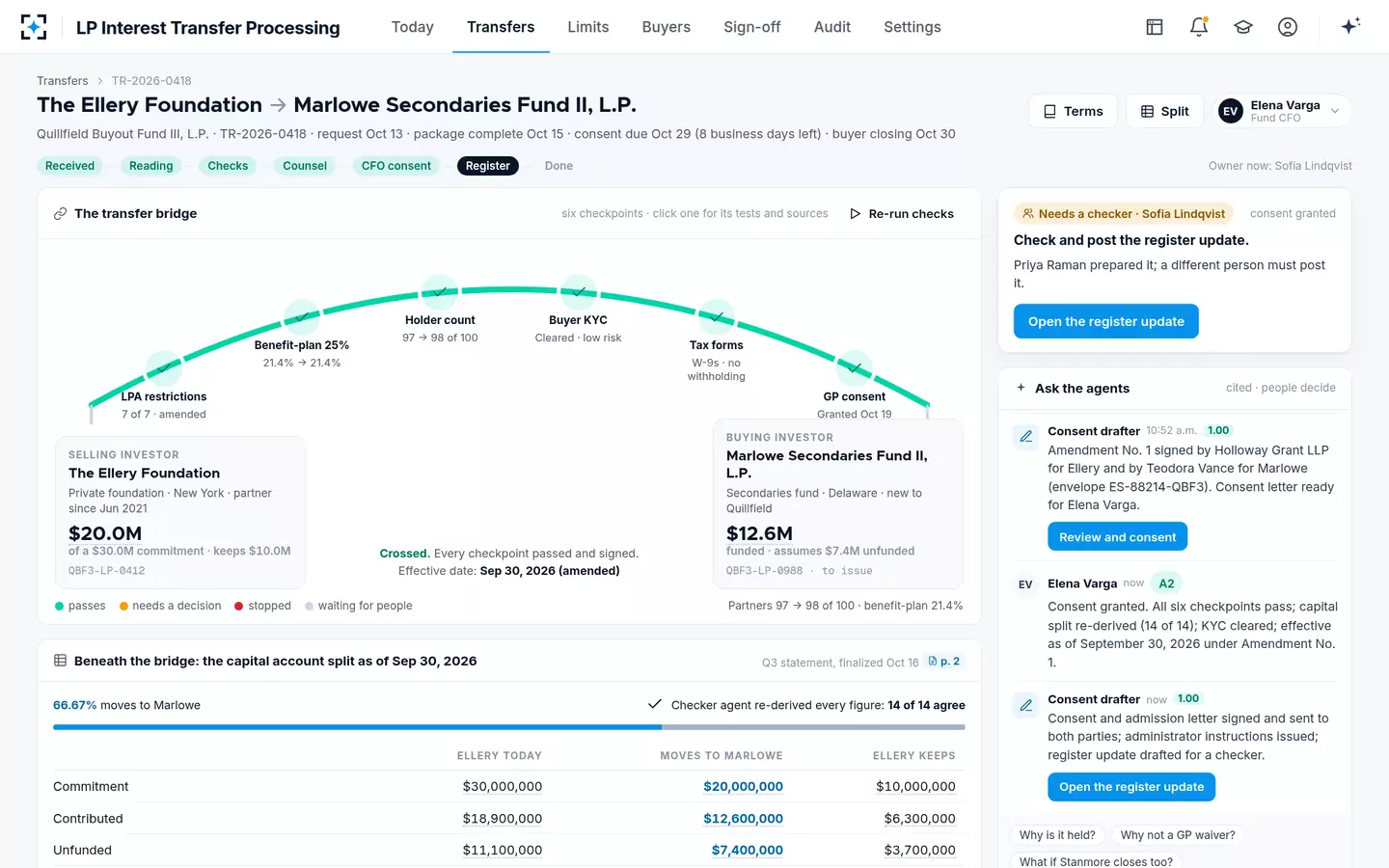Select the Tax forms checkpoint
The height and width of the screenshot is (868, 1389).
(717, 316)
